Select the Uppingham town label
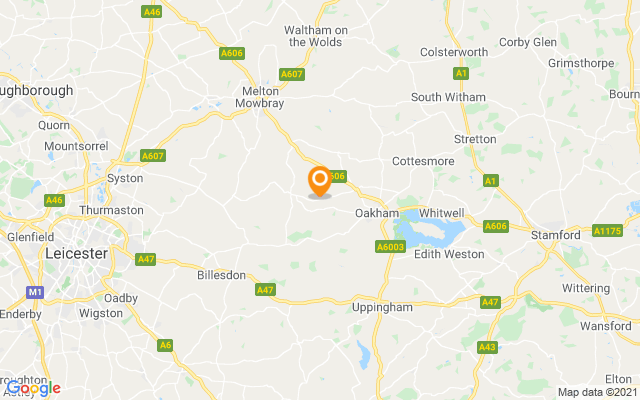This screenshot has height=400, width=640. pos(382,307)
